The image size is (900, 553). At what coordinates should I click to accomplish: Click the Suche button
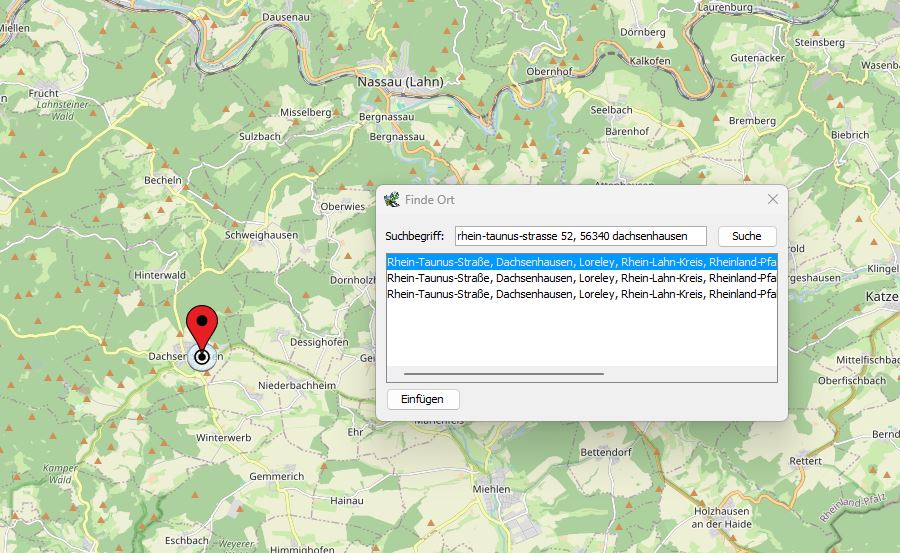[x=746, y=236]
